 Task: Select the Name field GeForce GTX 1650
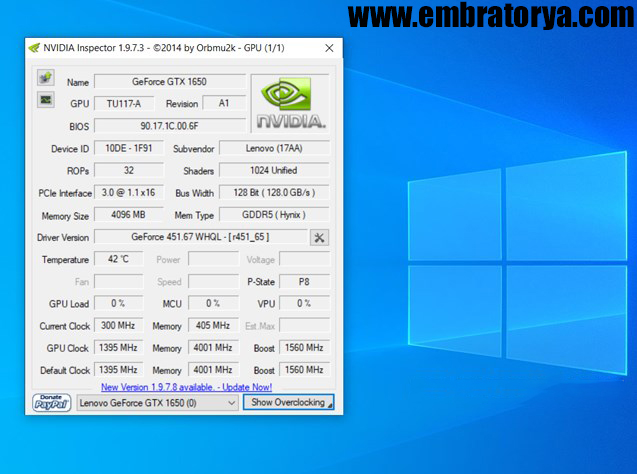[170, 82]
